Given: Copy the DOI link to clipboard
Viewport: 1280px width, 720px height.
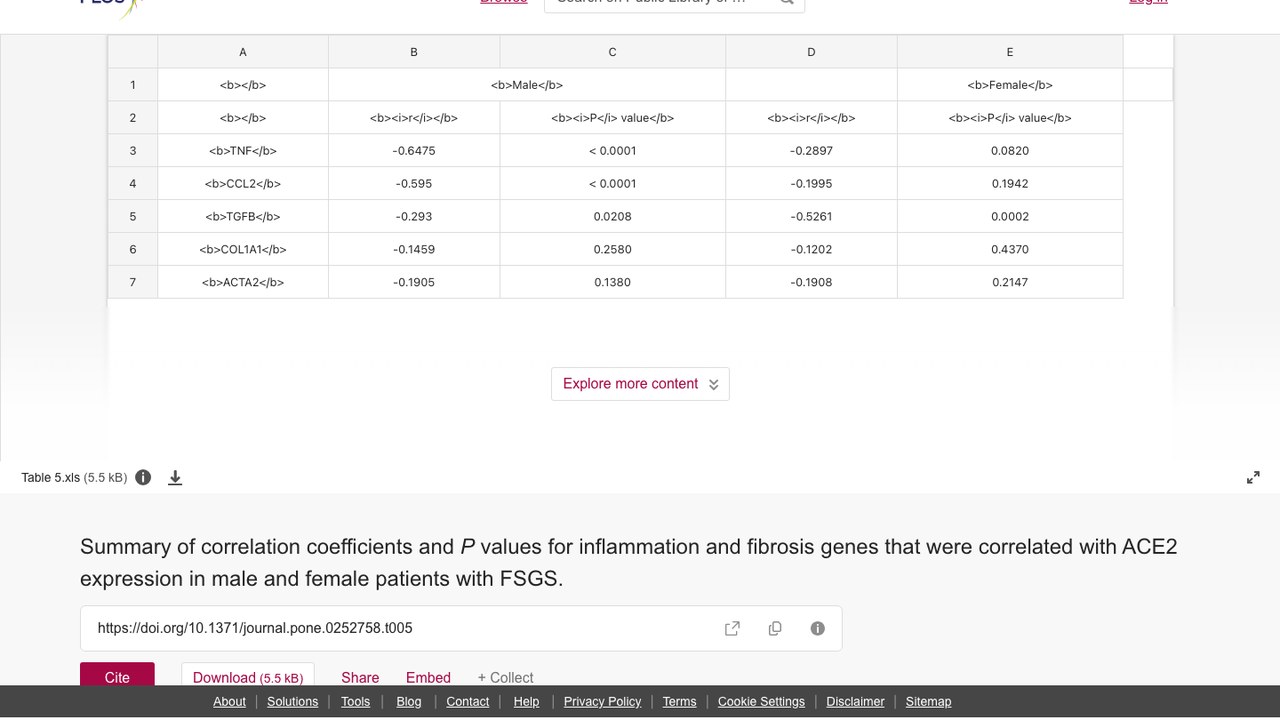Looking at the screenshot, I should tap(775, 628).
